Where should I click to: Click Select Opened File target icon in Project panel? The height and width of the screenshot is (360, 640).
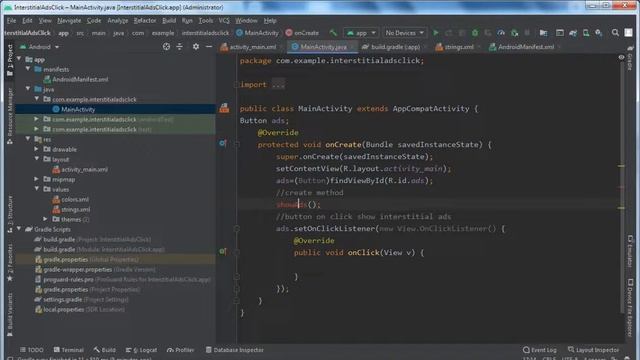click(x=166, y=47)
